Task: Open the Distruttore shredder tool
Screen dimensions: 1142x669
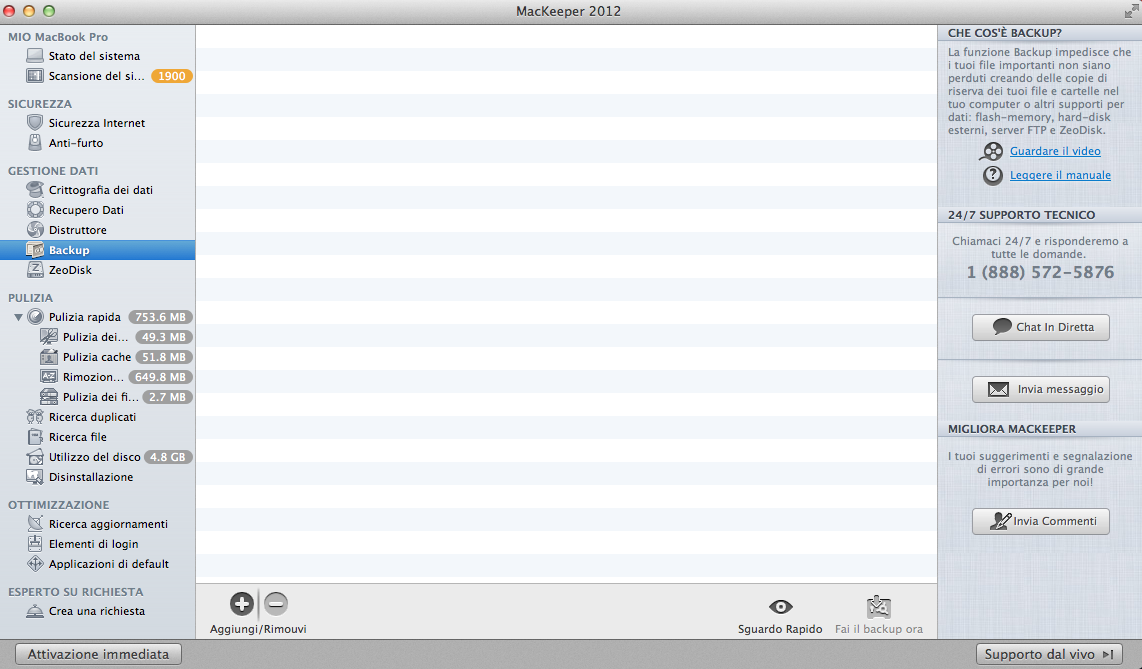Action: pyautogui.click(x=98, y=230)
